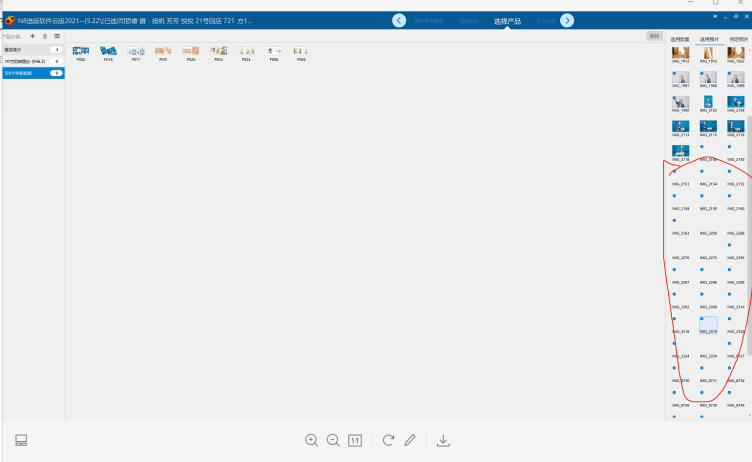Viewport: 752px width, 462px height.
Task: Select the P024 product template thumbnail
Action: coord(246,53)
